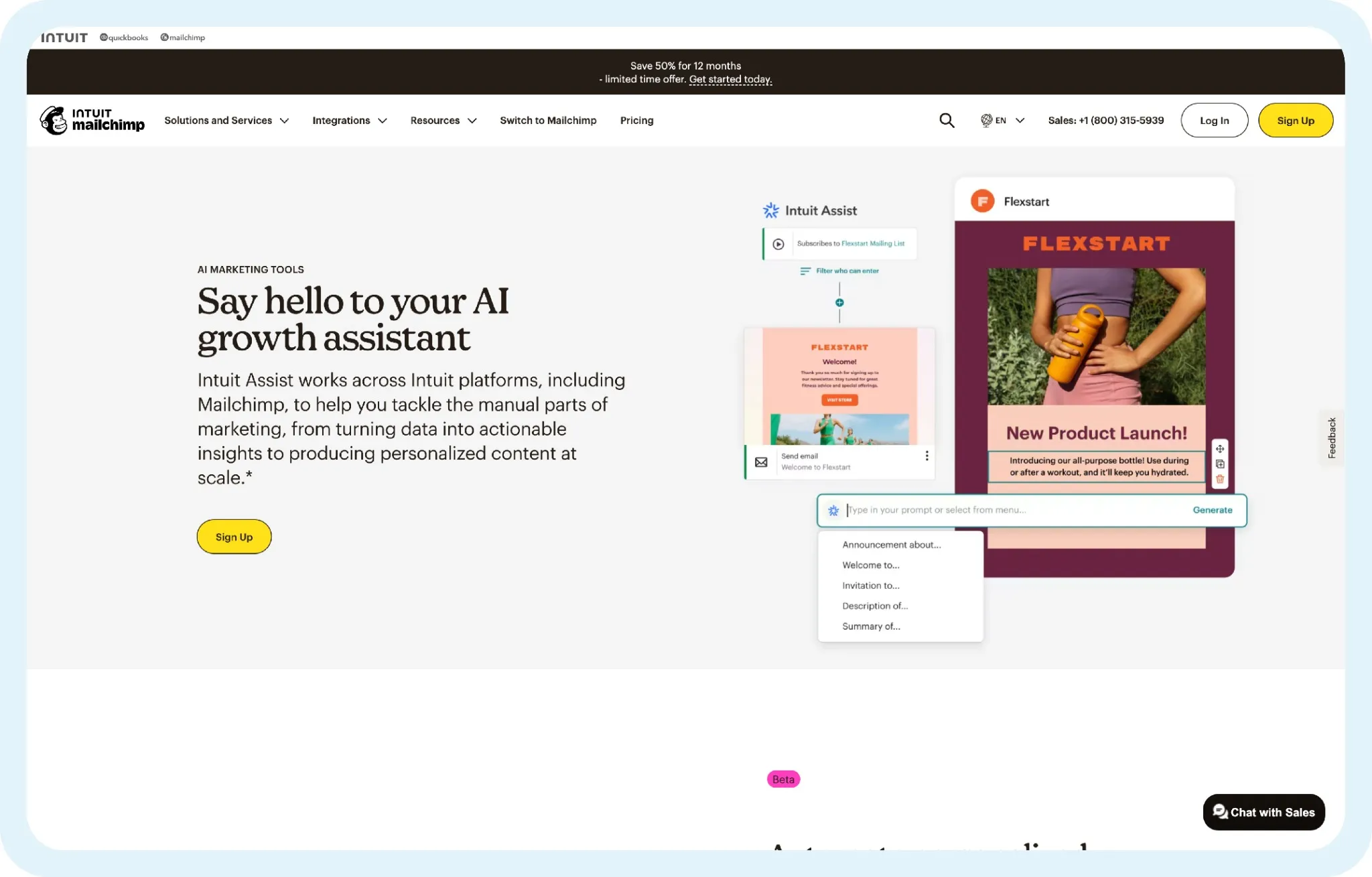The width and height of the screenshot is (1372, 877).
Task: Click the chat bubble icon in Chat with Sales
Action: [x=1220, y=811]
